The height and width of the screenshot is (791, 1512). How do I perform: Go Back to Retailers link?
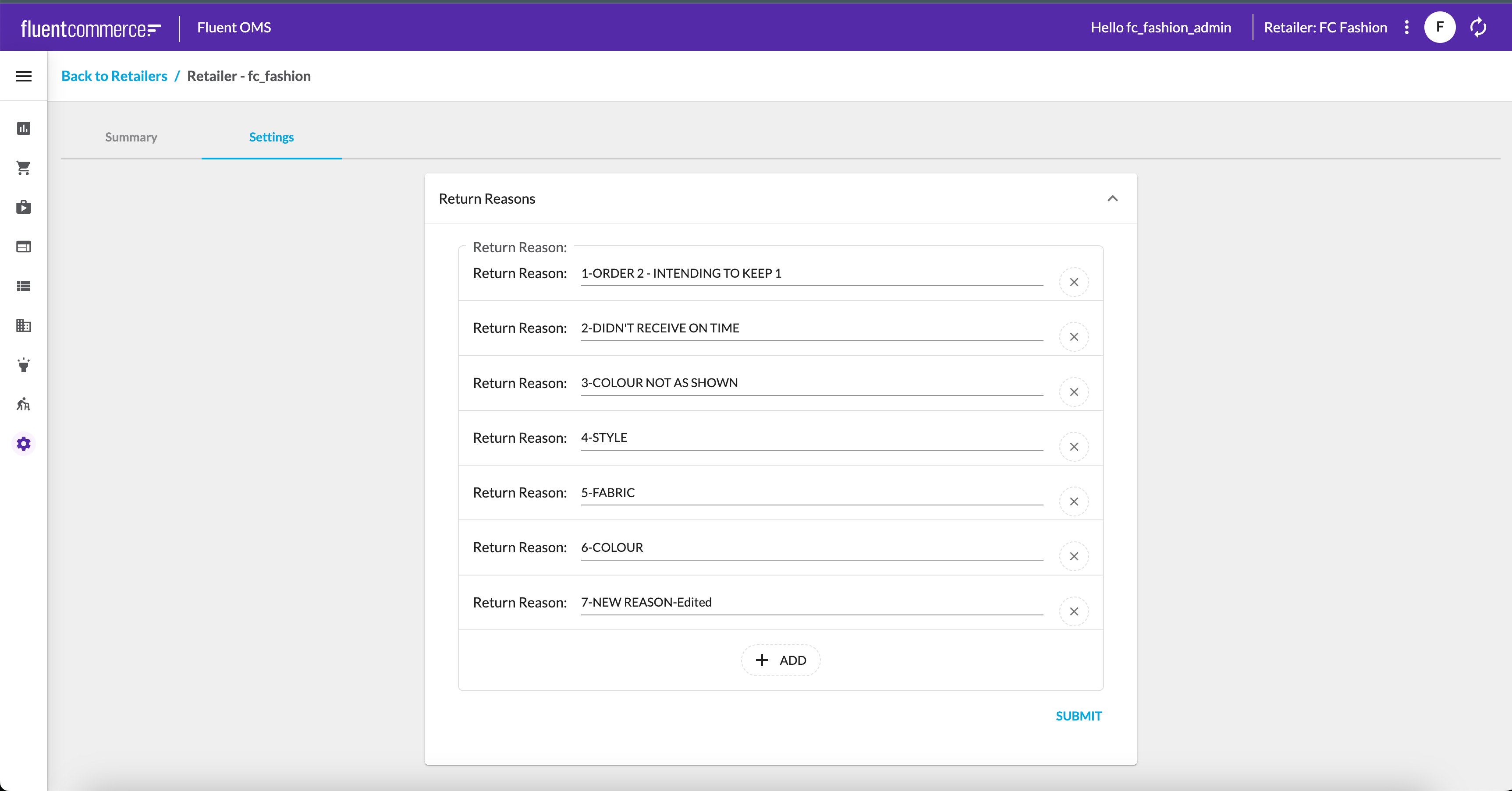(x=114, y=76)
